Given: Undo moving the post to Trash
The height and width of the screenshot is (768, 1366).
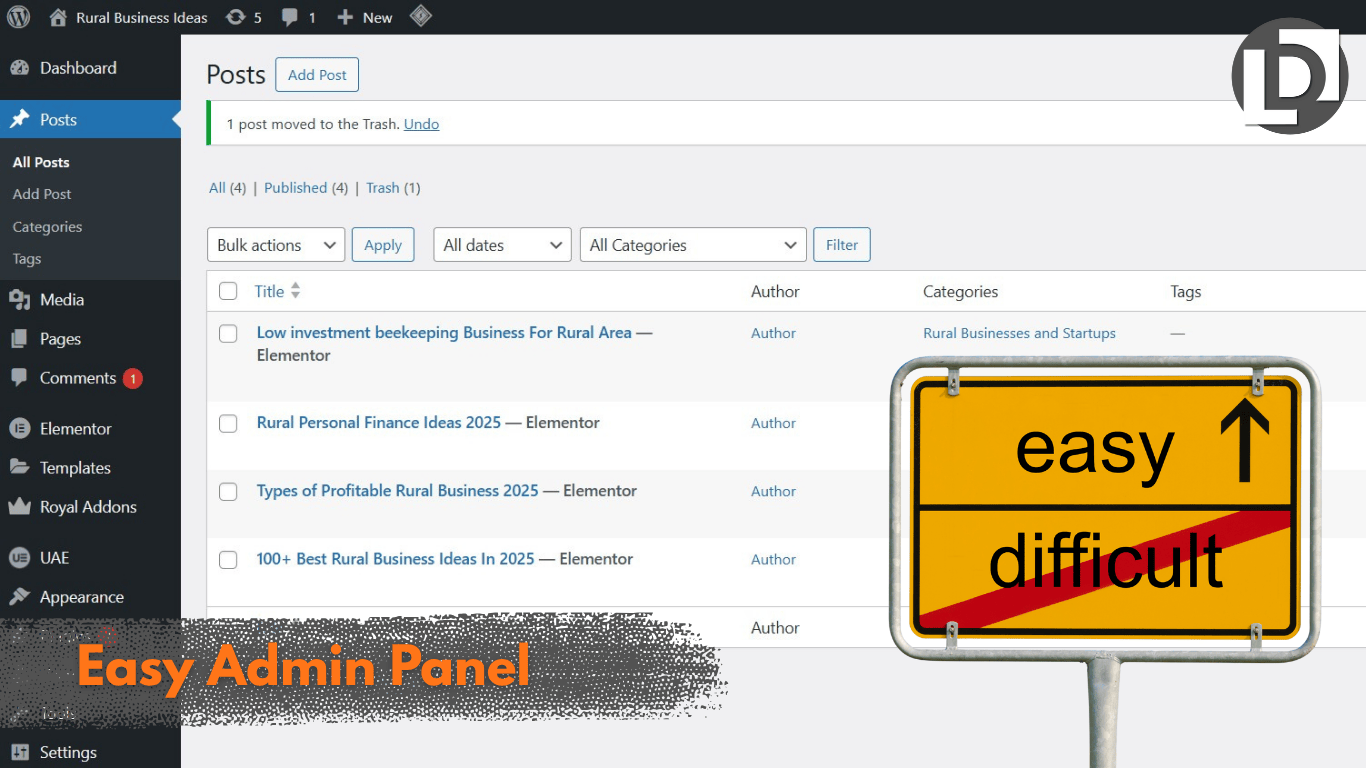Looking at the screenshot, I should coord(421,124).
